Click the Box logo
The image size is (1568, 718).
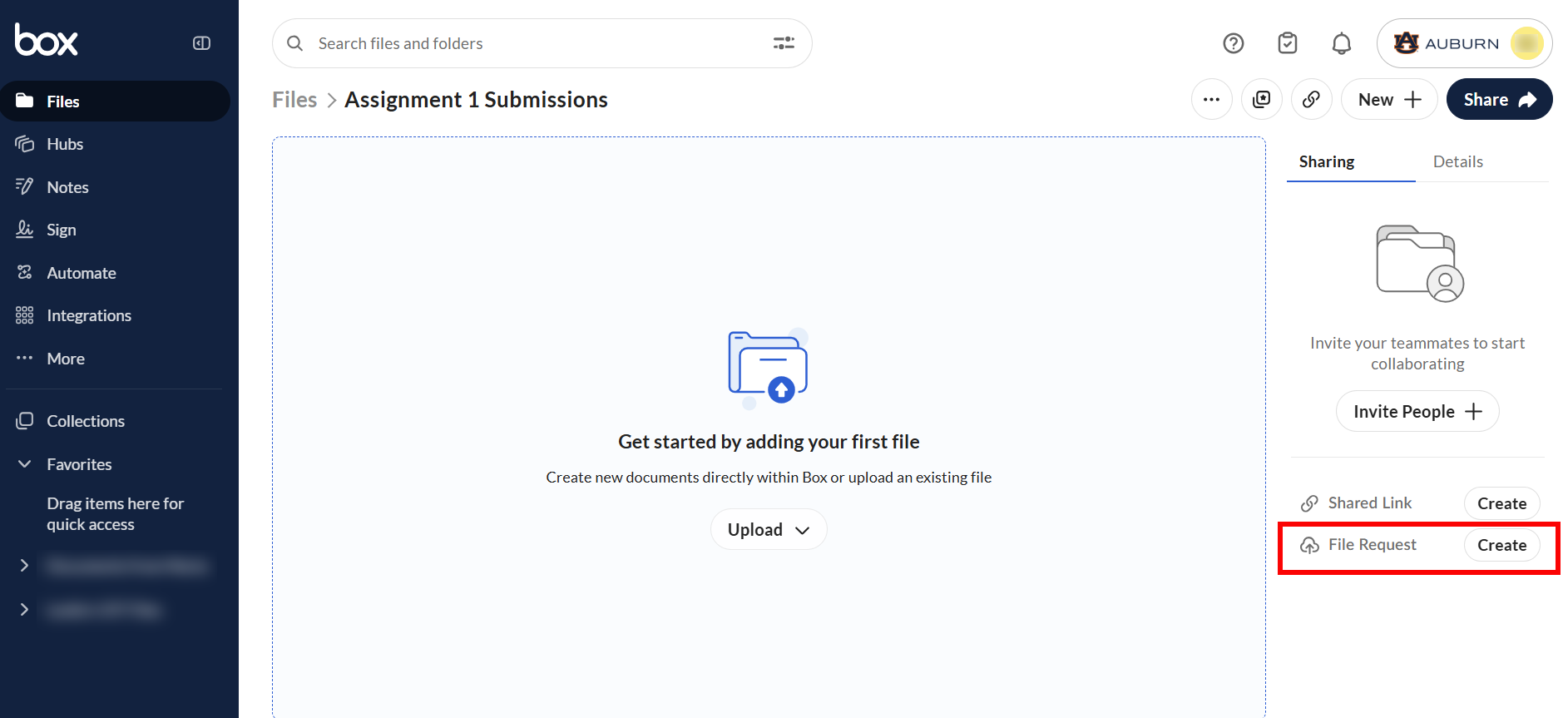coord(47,40)
